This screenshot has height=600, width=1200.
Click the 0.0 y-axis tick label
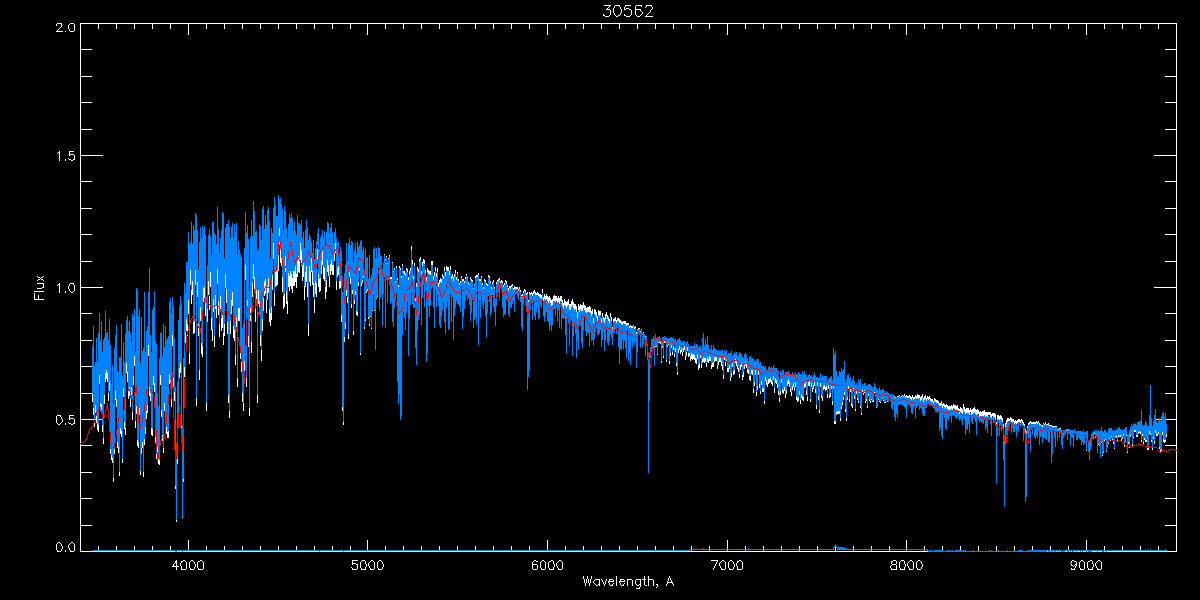pos(64,548)
